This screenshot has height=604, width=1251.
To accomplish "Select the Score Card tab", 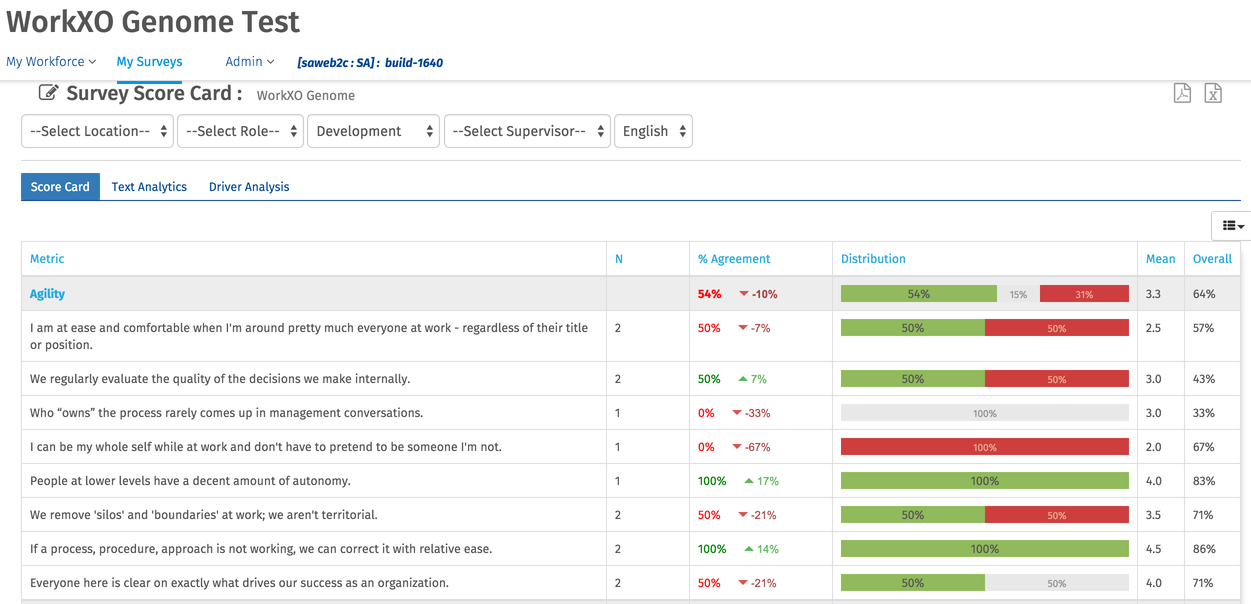I will coord(60,187).
